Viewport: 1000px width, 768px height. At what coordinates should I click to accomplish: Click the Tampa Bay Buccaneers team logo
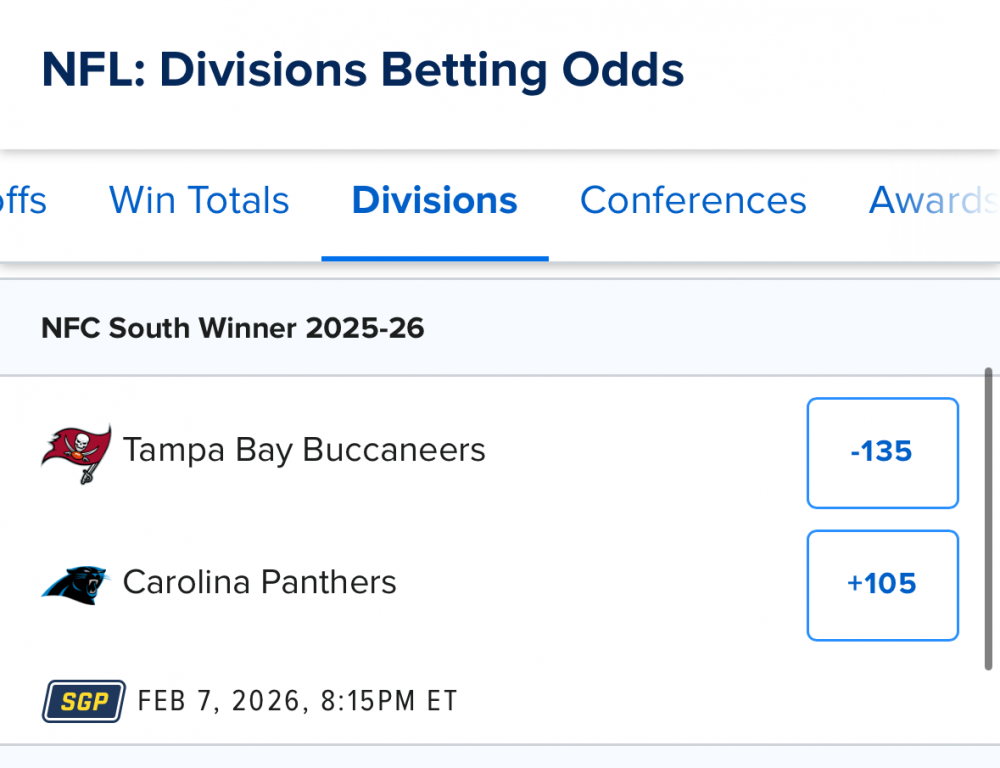76,452
